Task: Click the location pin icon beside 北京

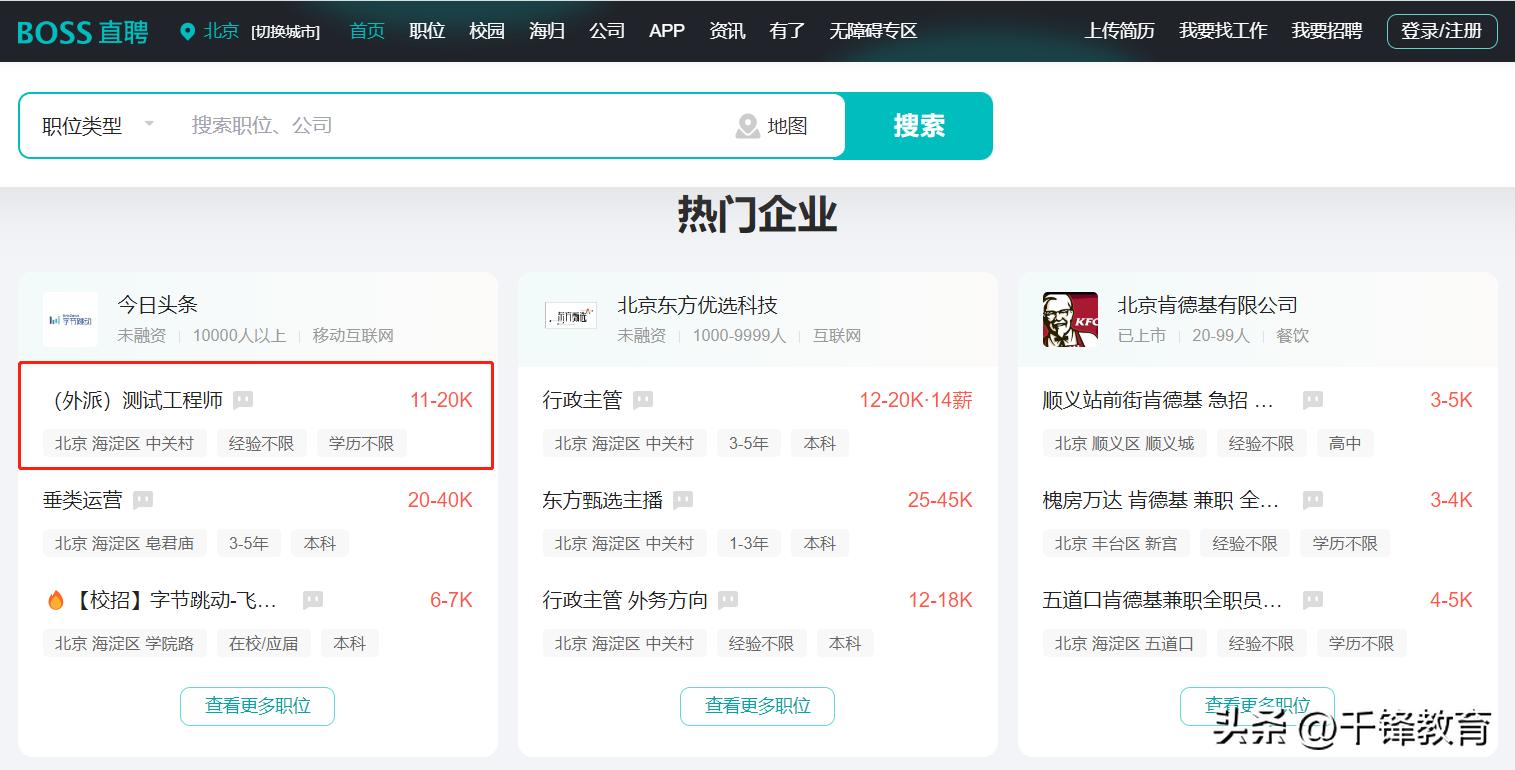Action: click(186, 30)
